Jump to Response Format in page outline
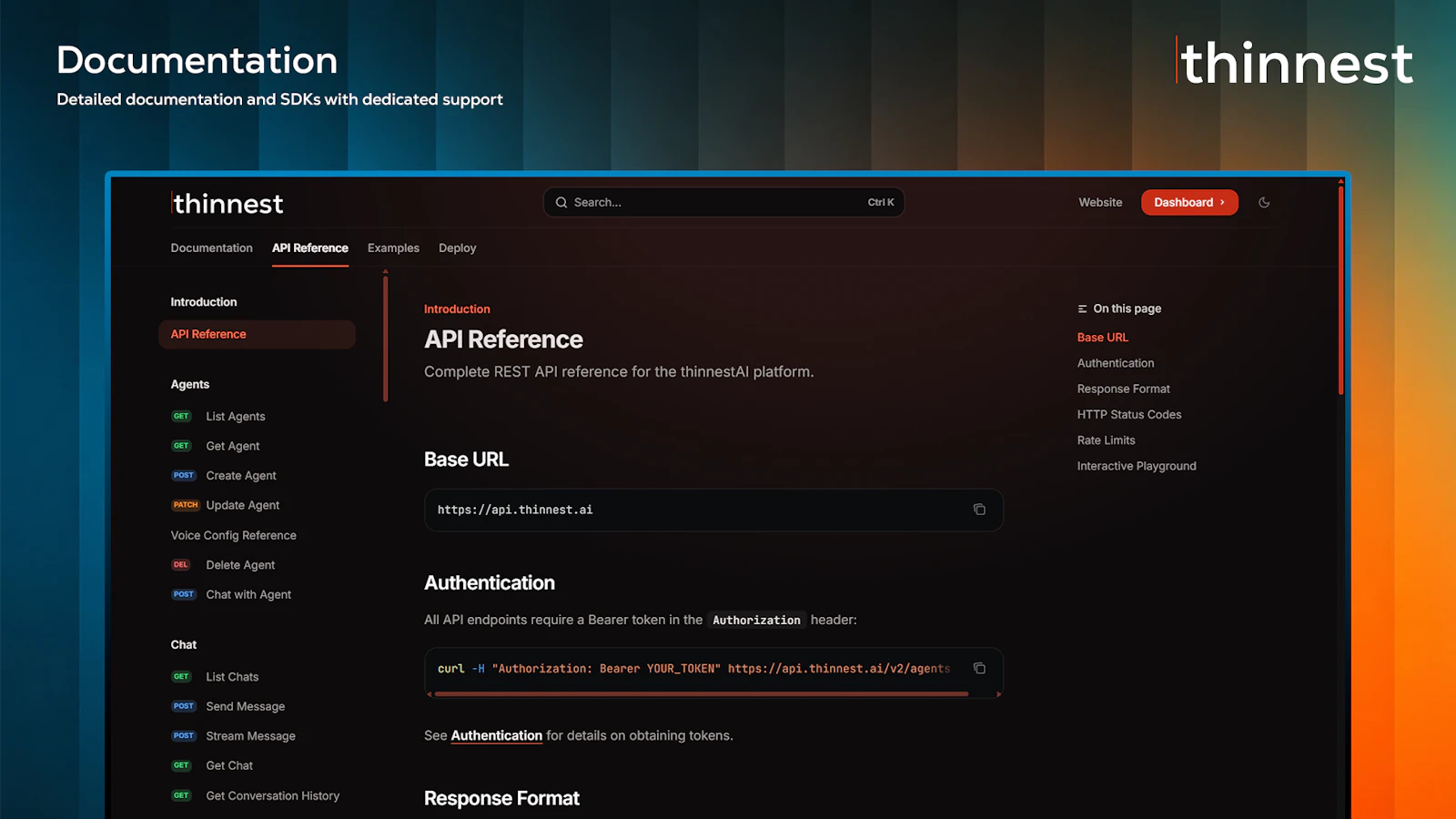This screenshot has width=1456, height=819. pos(1124,389)
